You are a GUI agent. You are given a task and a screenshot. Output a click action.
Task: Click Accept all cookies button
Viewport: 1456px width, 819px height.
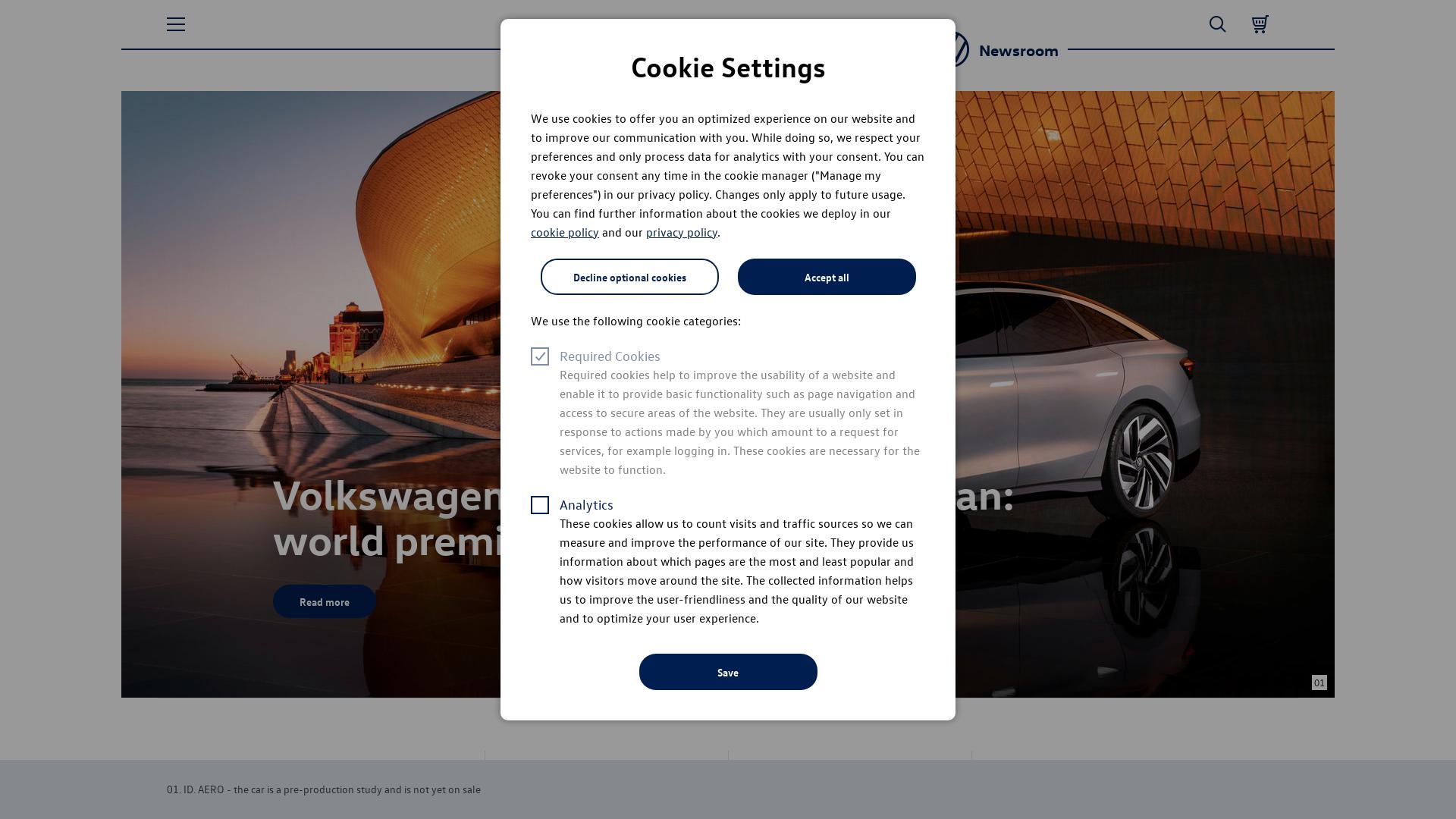coord(826,276)
